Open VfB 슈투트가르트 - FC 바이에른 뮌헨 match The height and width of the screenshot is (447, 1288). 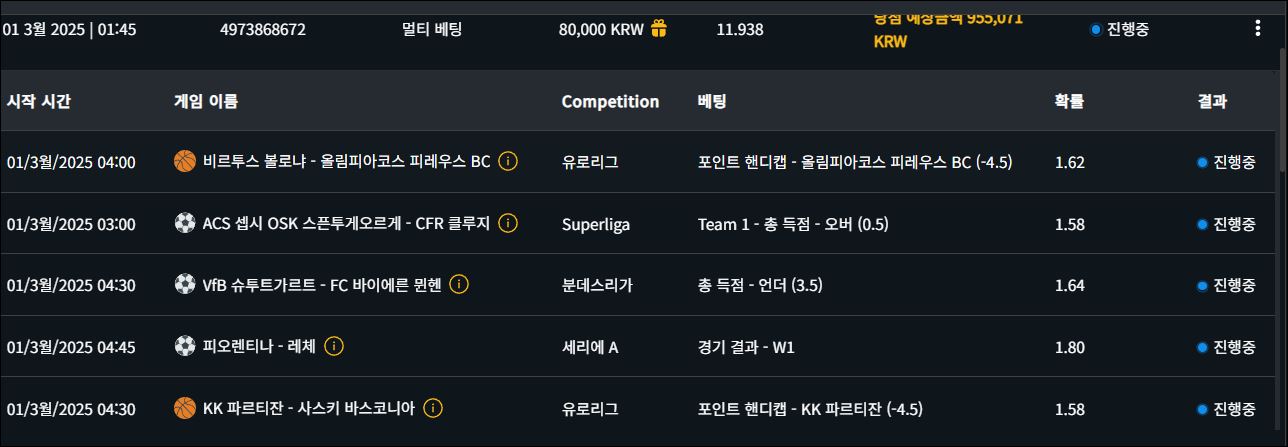(x=321, y=285)
